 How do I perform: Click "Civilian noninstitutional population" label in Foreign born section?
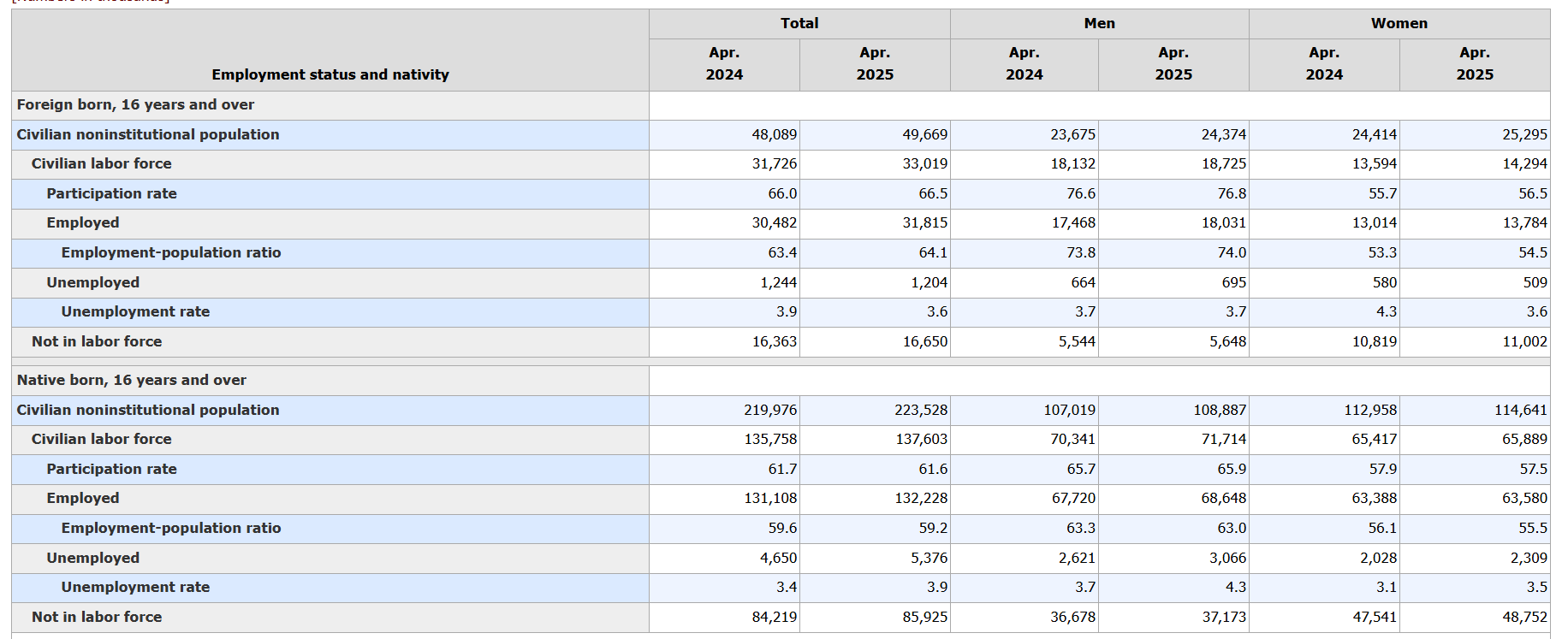point(148,134)
